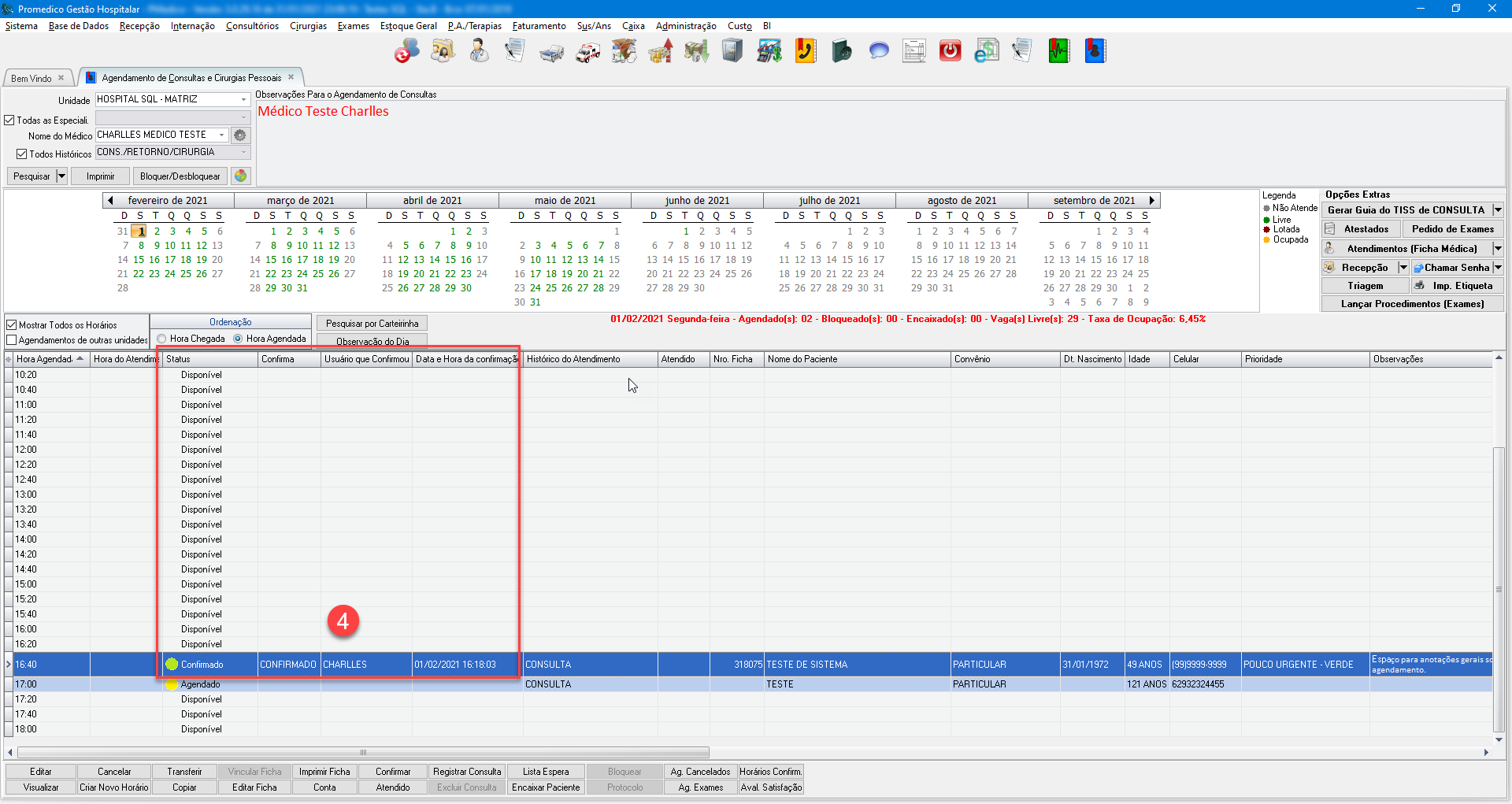Viewport: 1512px width, 804px height.
Task: Open the Unidade dropdown
Action: click(243, 100)
